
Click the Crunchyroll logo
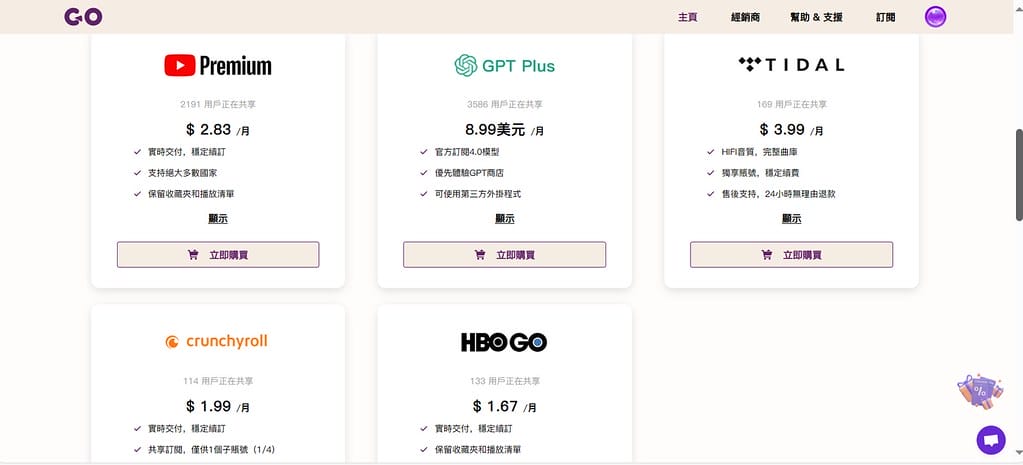tap(217, 341)
